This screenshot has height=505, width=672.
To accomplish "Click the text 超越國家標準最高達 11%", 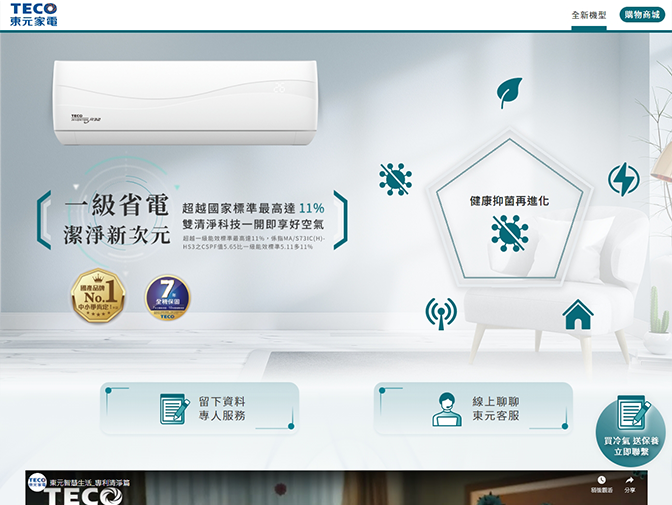I will pyautogui.click(x=253, y=208).
